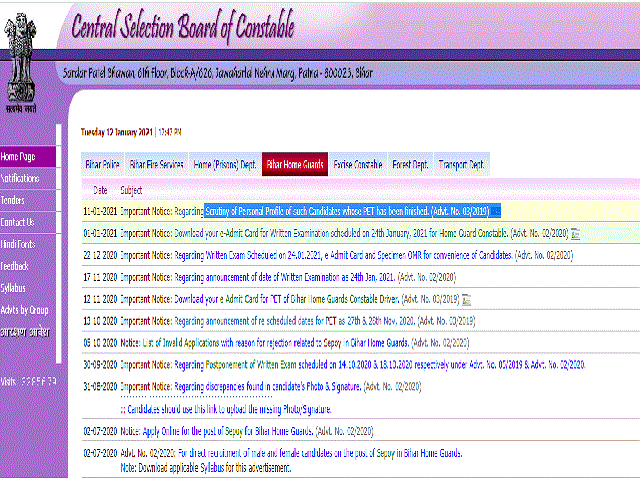Open Advts by Group sidebar link
Screen dimensions: 640x480
[24, 310]
